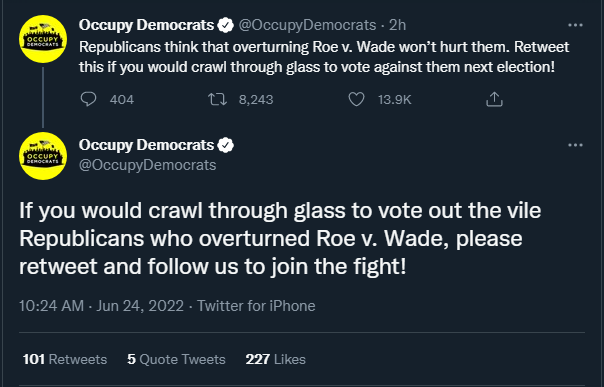Click the reply icon on first tweet

pyautogui.click(x=88, y=99)
